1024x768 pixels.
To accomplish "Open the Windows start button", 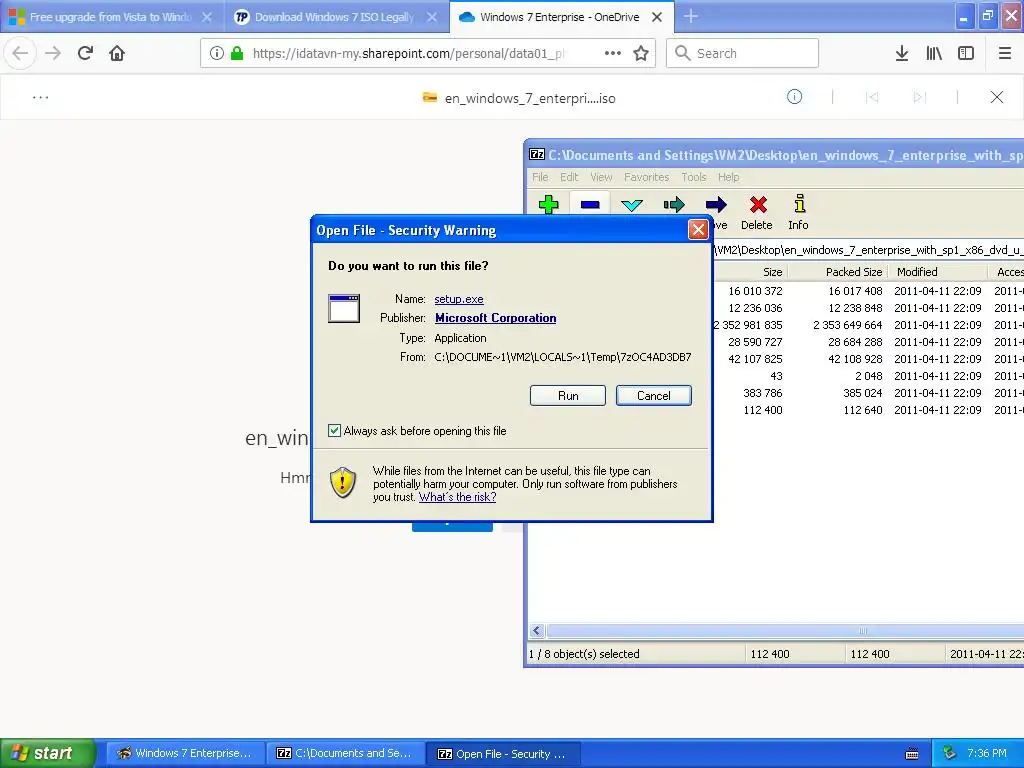I will click(x=48, y=753).
